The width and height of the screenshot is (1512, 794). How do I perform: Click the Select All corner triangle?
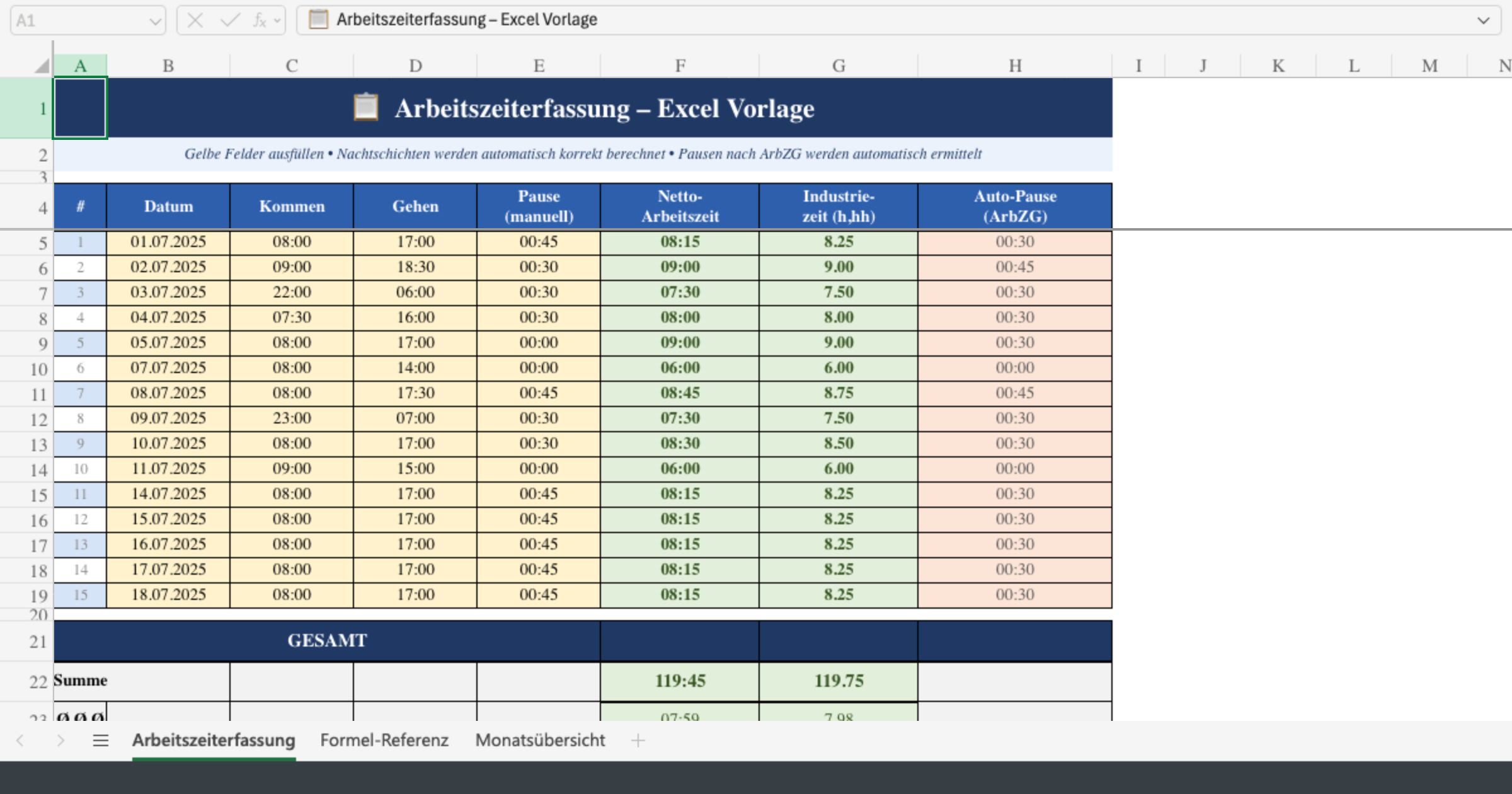42,65
